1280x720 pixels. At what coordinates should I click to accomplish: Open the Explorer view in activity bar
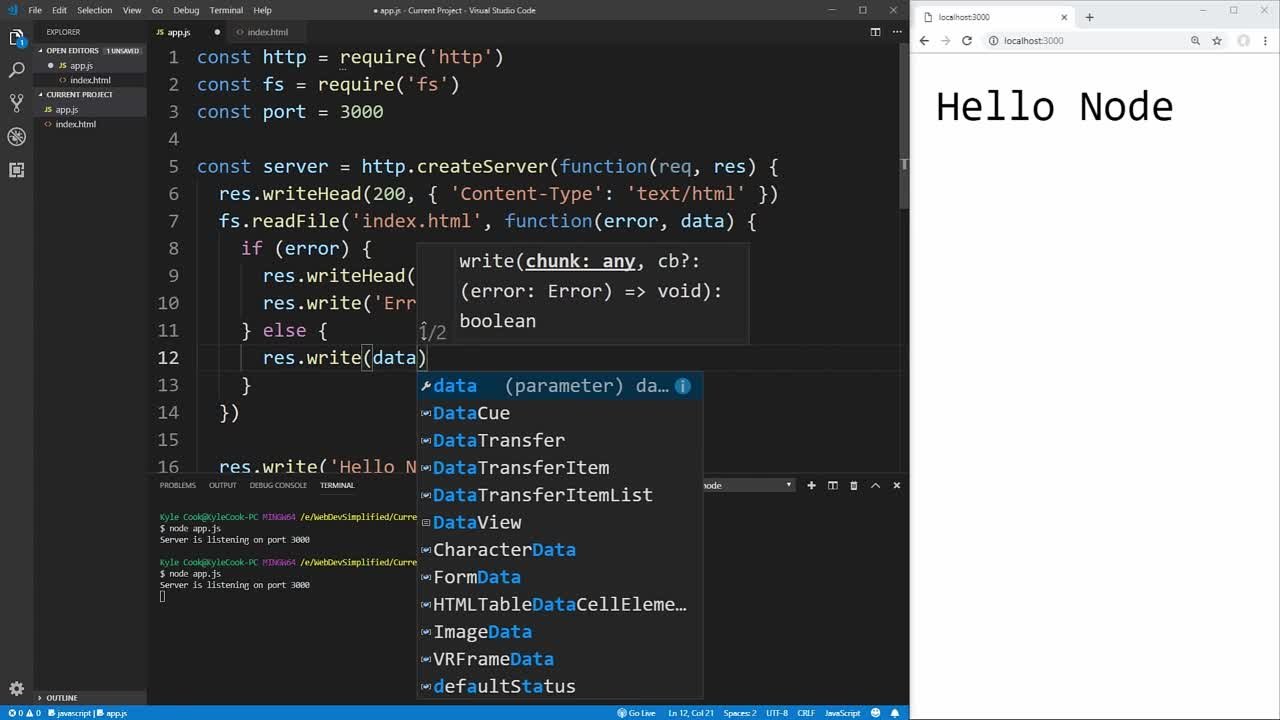pos(16,38)
